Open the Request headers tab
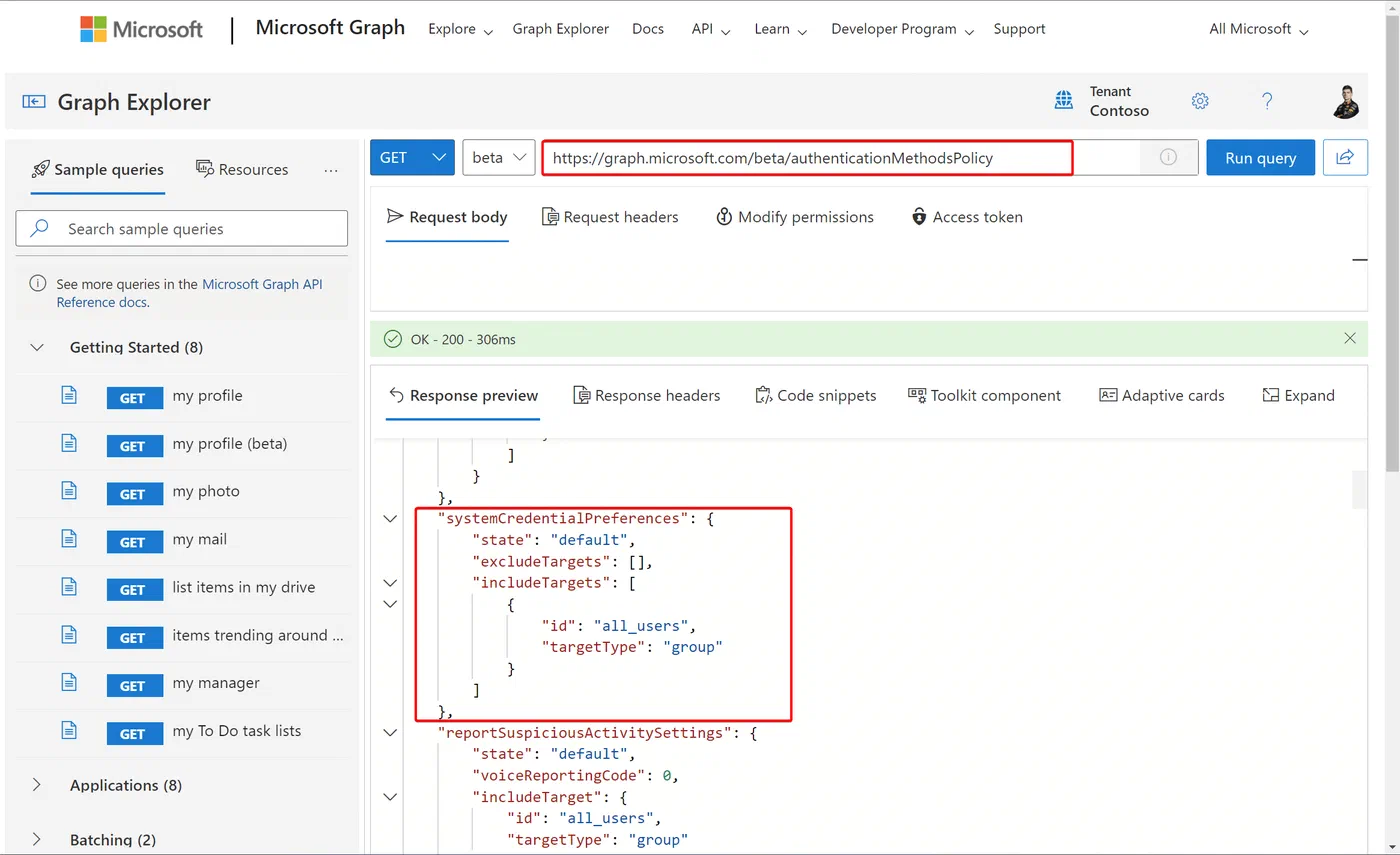Image resolution: width=1400 pixels, height=855 pixels. pyautogui.click(x=610, y=217)
